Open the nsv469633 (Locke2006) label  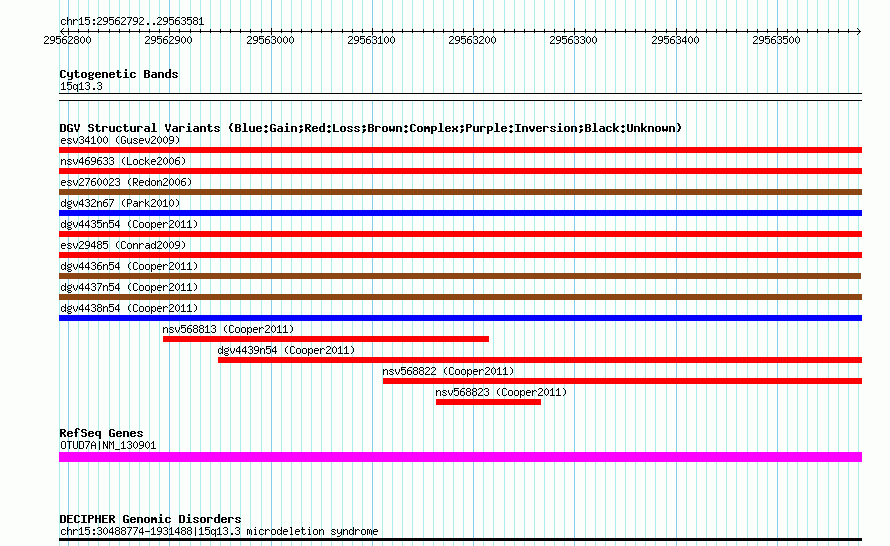pyautogui.click(x=123, y=161)
